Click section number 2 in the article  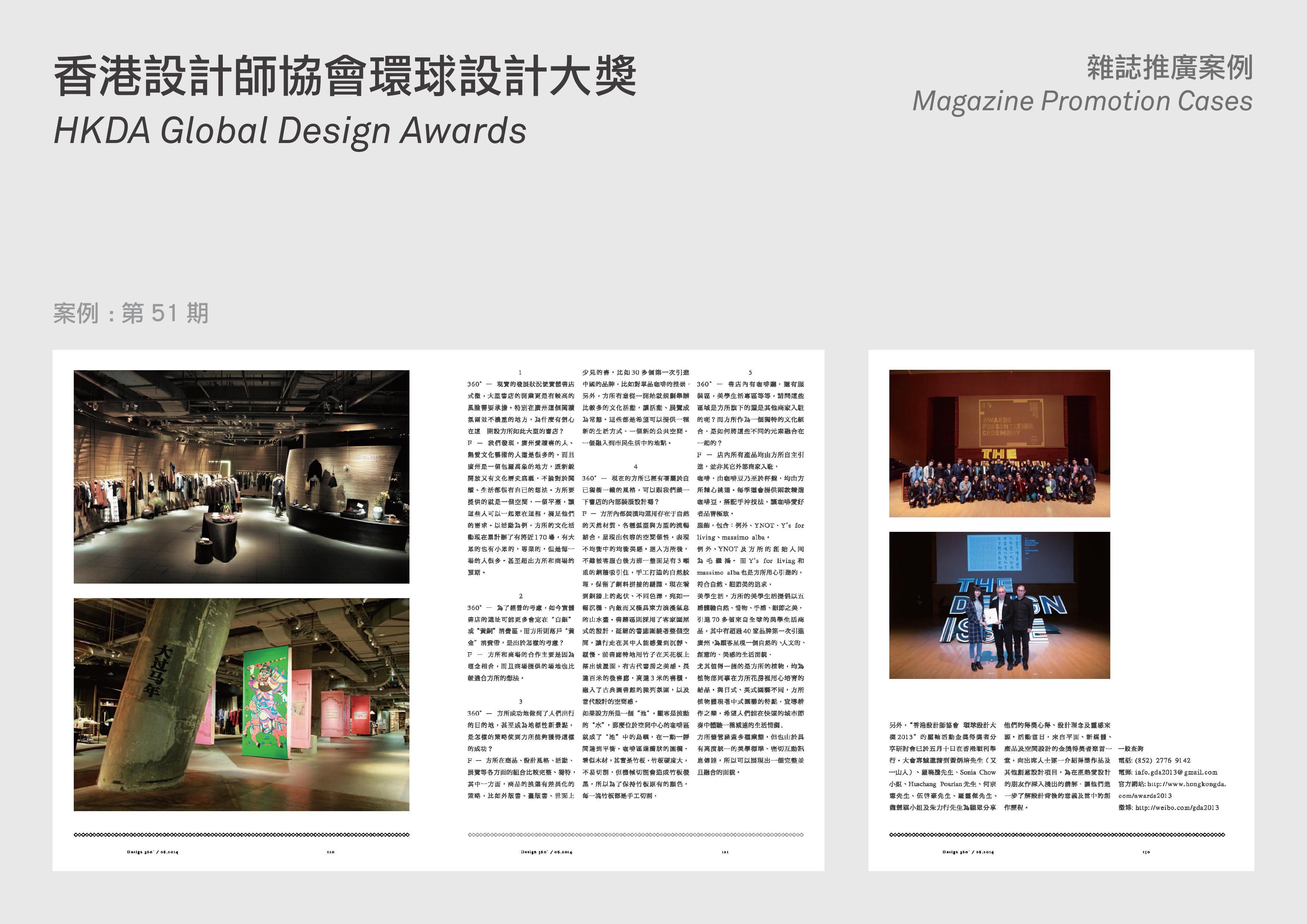point(521,596)
